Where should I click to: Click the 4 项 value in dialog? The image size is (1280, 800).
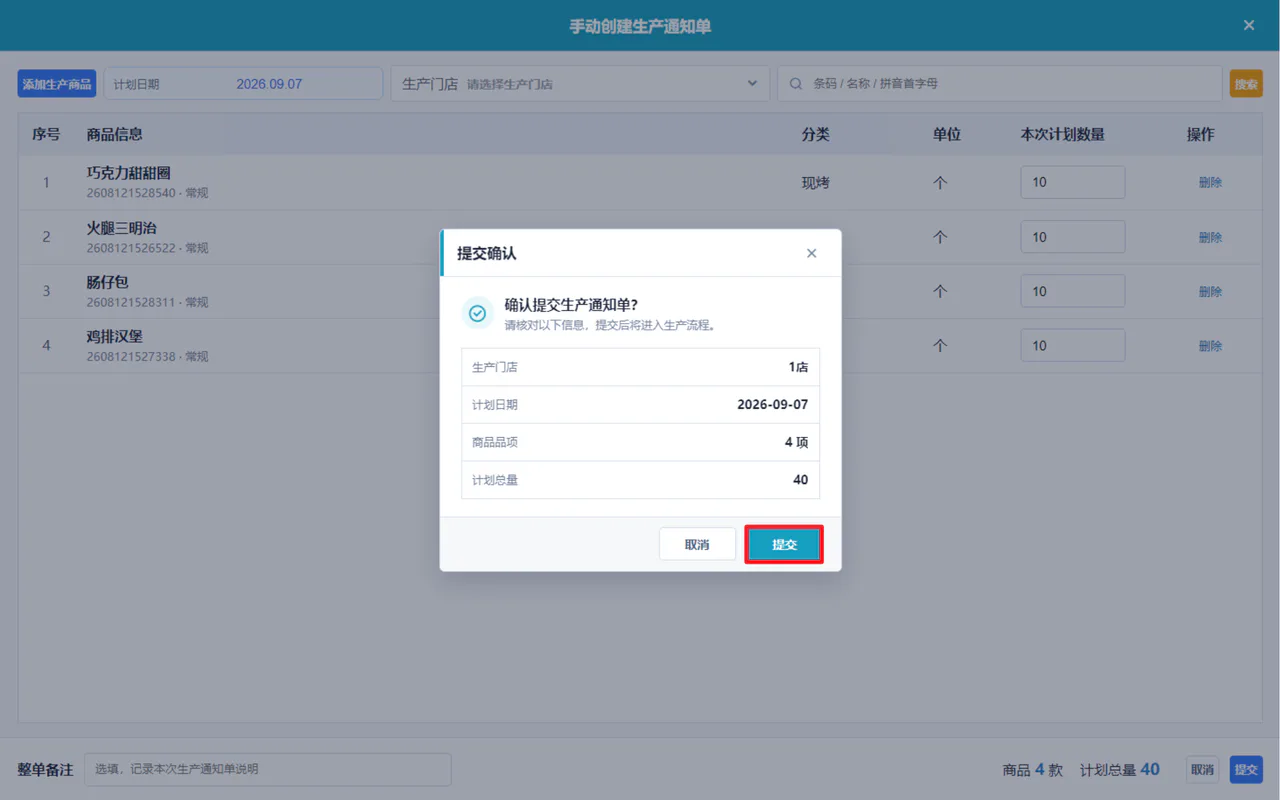[x=796, y=442]
